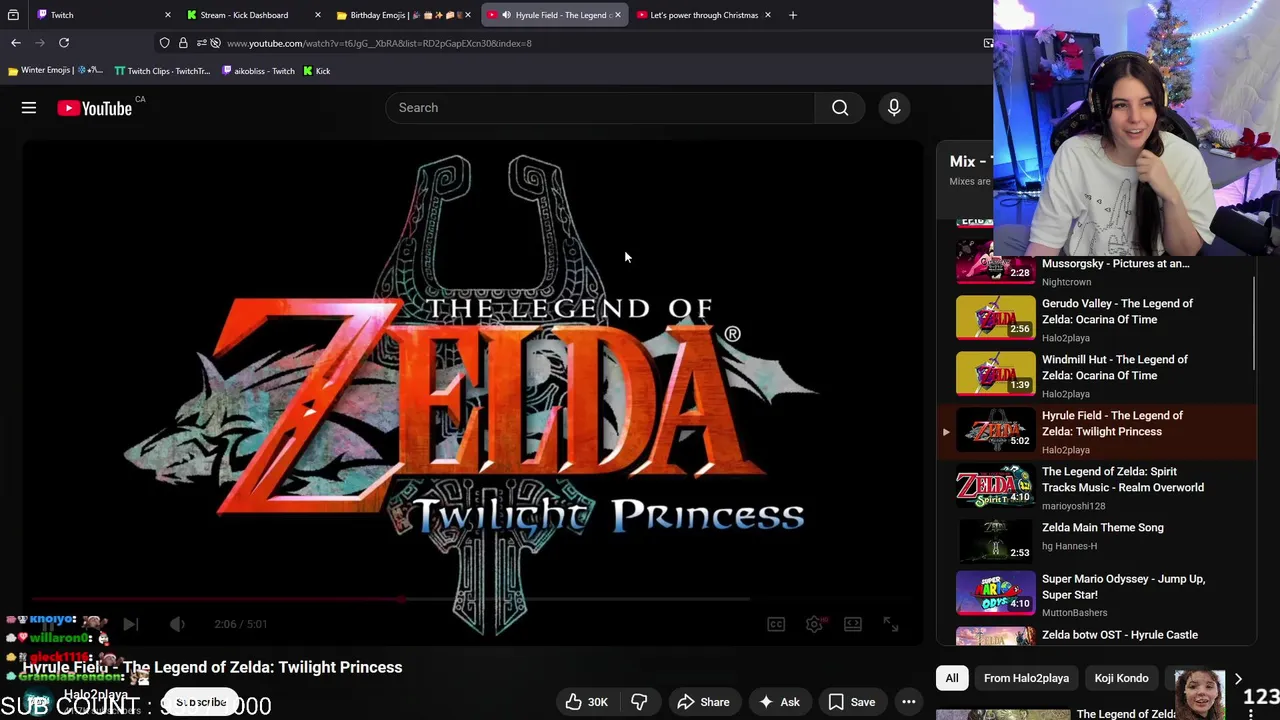Select the All filter chip

click(x=952, y=678)
